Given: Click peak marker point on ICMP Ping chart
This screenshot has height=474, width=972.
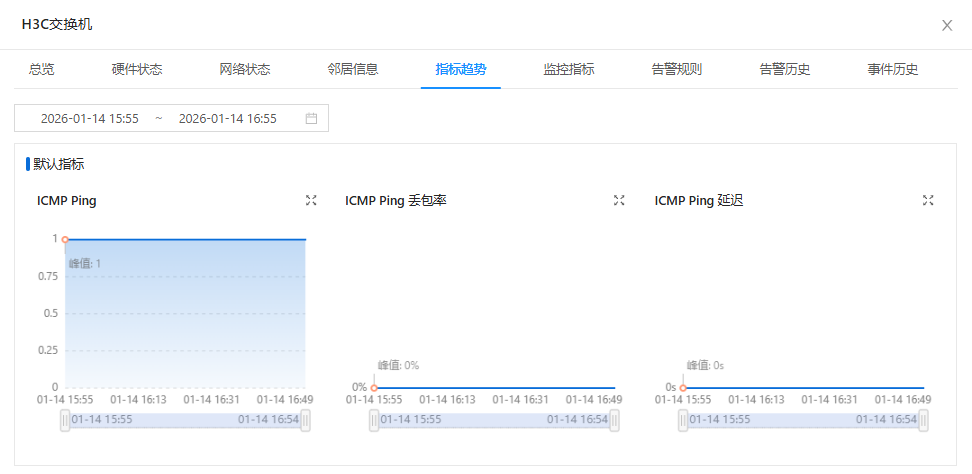Looking at the screenshot, I should [65, 239].
